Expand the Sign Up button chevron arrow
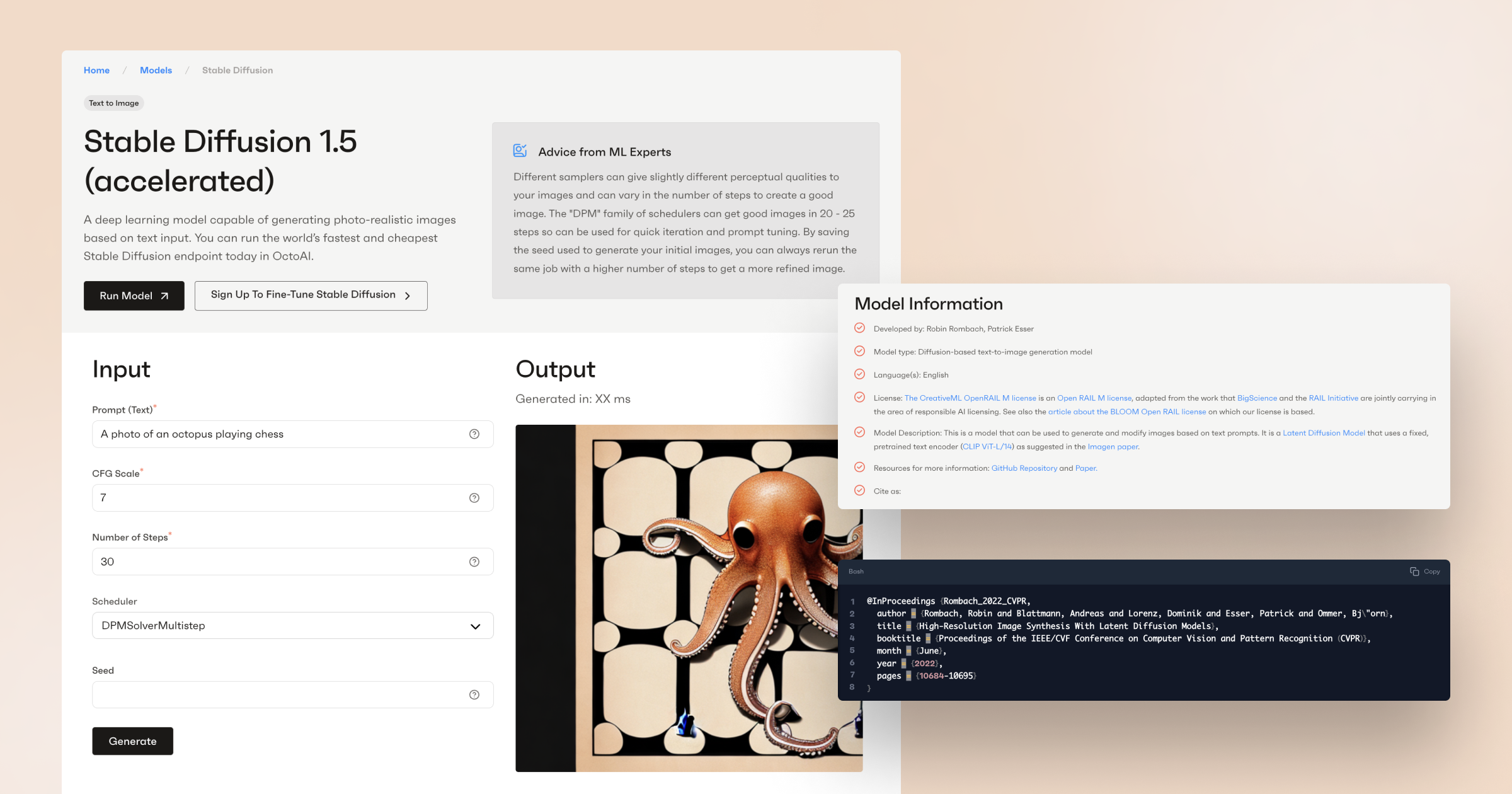The image size is (1512, 794). 408,296
